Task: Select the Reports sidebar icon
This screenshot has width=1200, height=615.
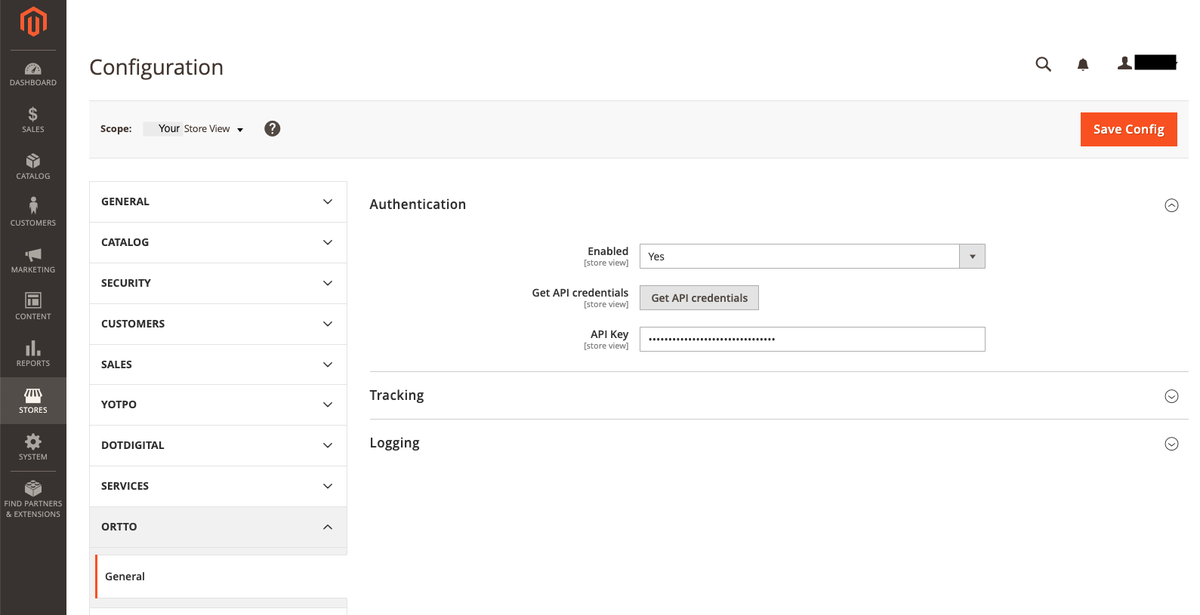Action: tap(33, 352)
